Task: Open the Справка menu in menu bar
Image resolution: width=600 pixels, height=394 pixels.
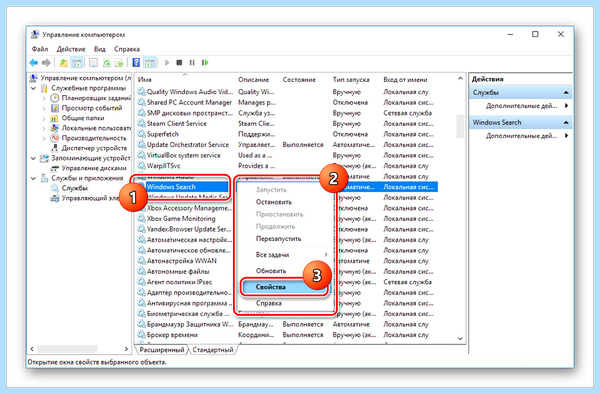Action: pos(127,49)
